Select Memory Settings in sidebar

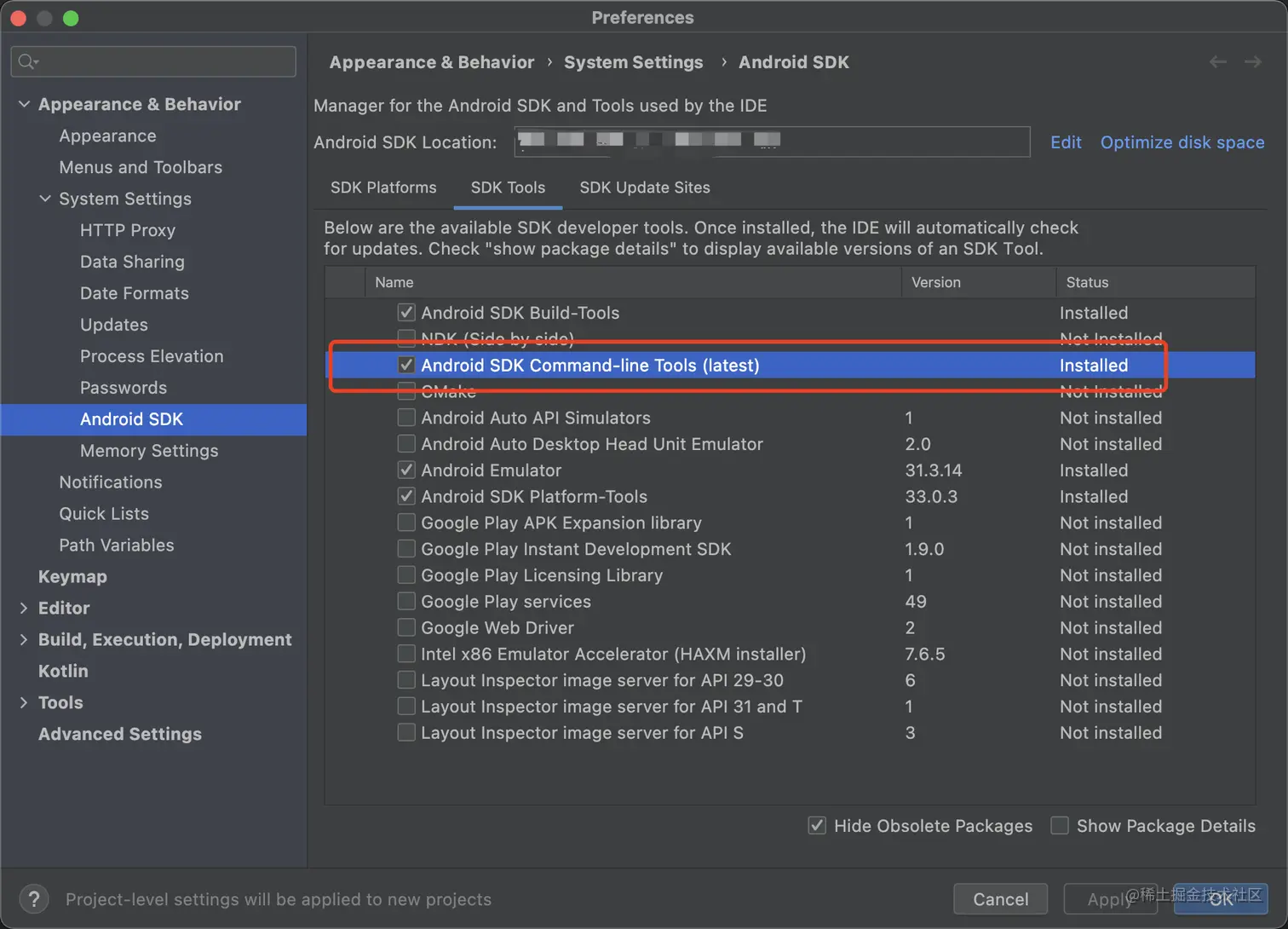(x=149, y=451)
